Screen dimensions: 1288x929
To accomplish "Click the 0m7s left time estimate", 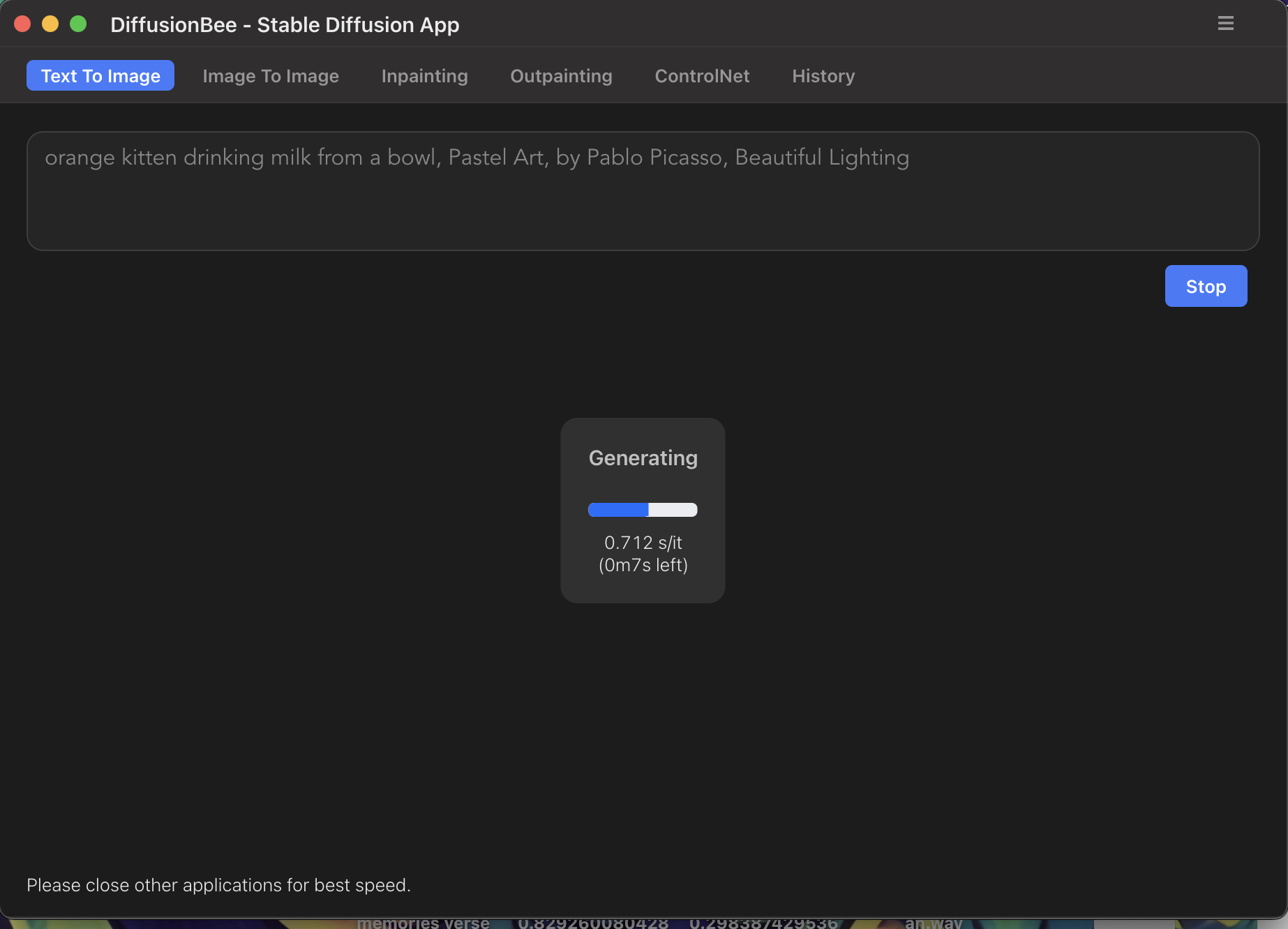I will coord(643,566).
